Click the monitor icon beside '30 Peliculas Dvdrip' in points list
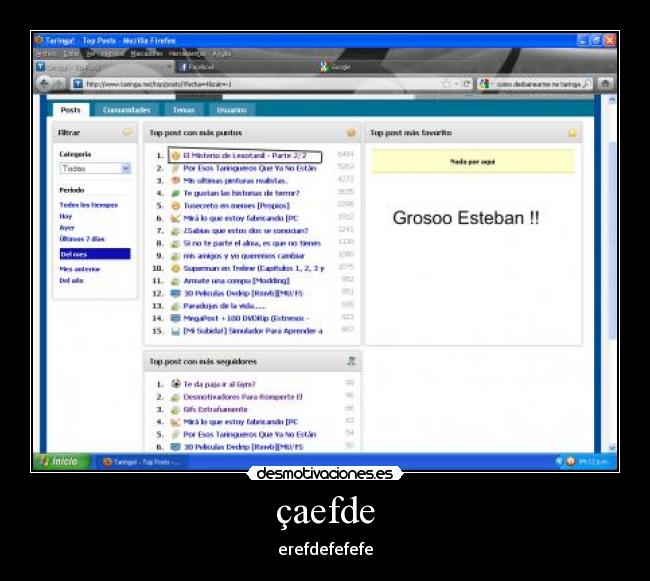Viewport: 650px width, 581px height. pos(176,293)
